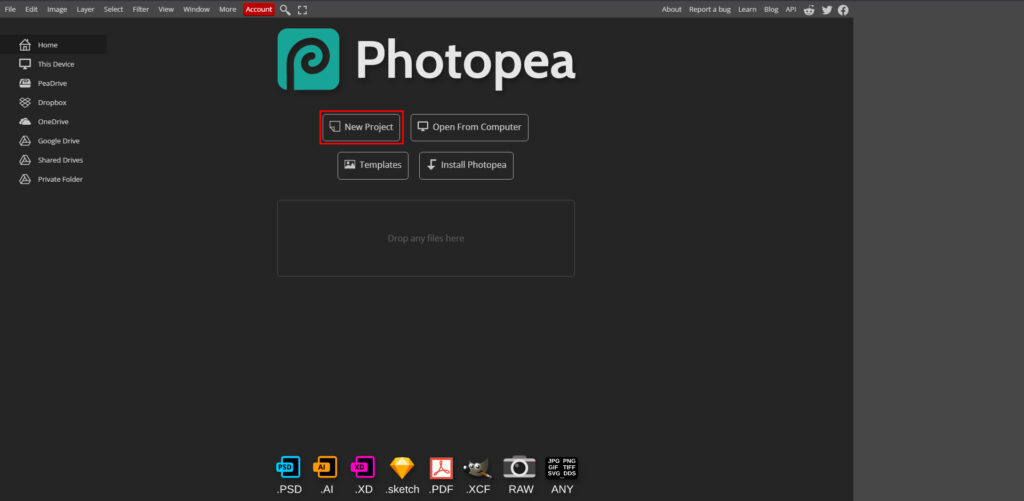The width and height of the screenshot is (1024, 501).
Task: Click the red Account button
Action: 259,9
